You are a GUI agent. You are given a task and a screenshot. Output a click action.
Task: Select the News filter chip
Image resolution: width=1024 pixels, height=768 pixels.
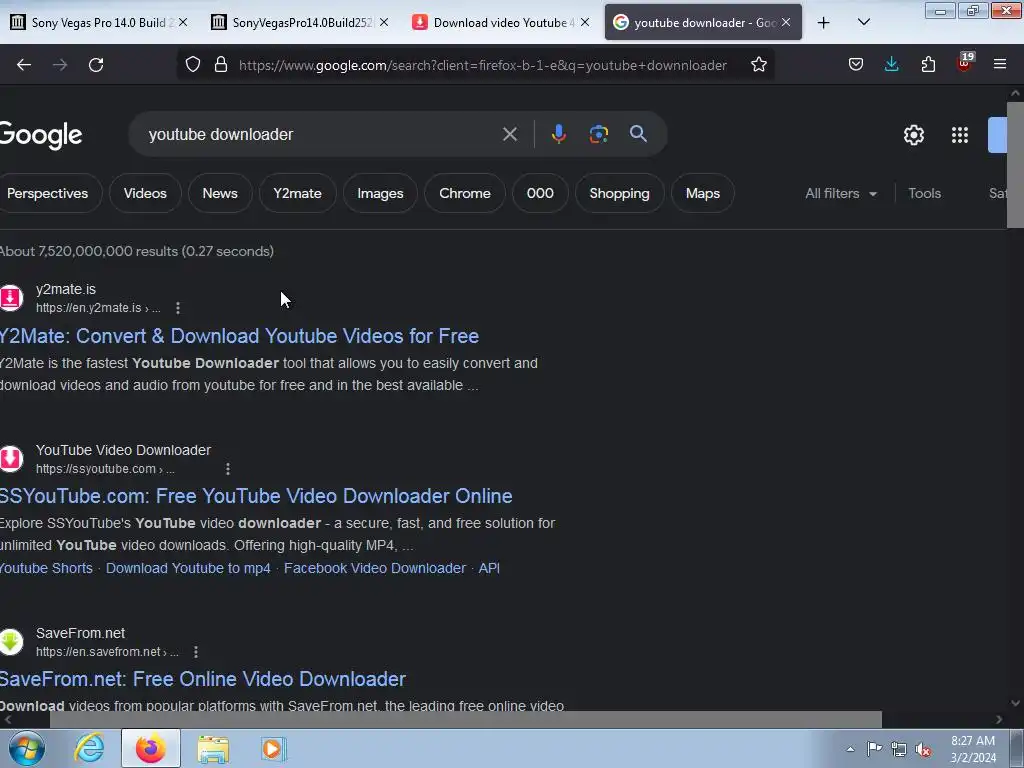(x=220, y=193)
